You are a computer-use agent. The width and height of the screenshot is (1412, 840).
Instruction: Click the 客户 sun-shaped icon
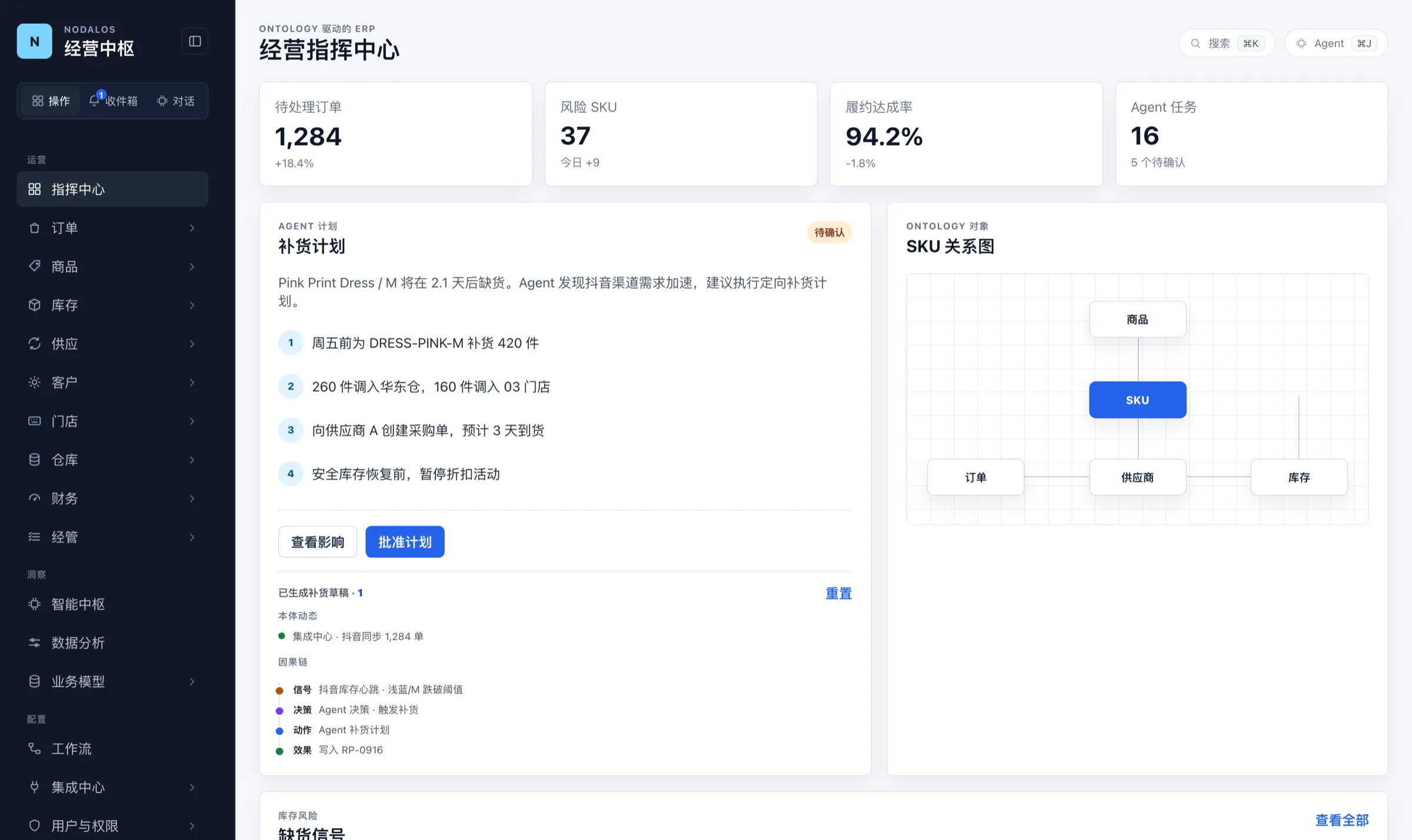[x=35, y=382]
